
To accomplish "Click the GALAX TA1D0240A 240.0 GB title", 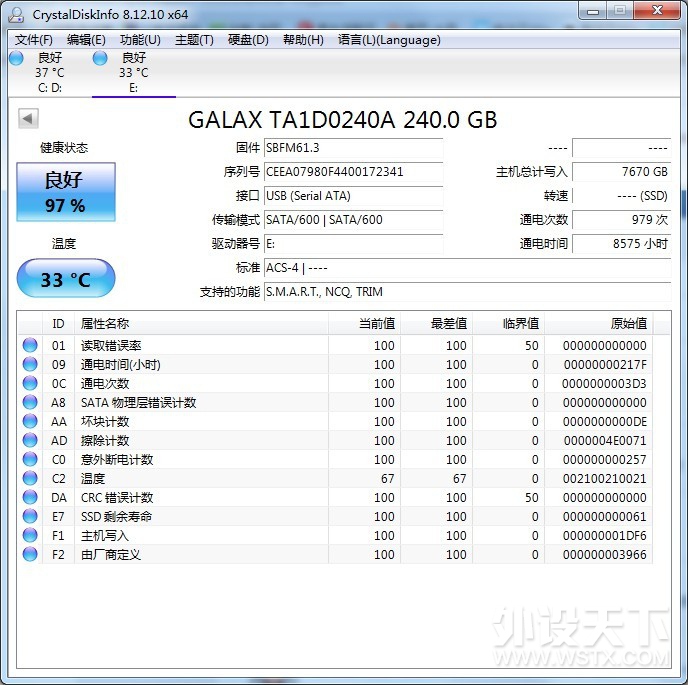I will [343, 120].
